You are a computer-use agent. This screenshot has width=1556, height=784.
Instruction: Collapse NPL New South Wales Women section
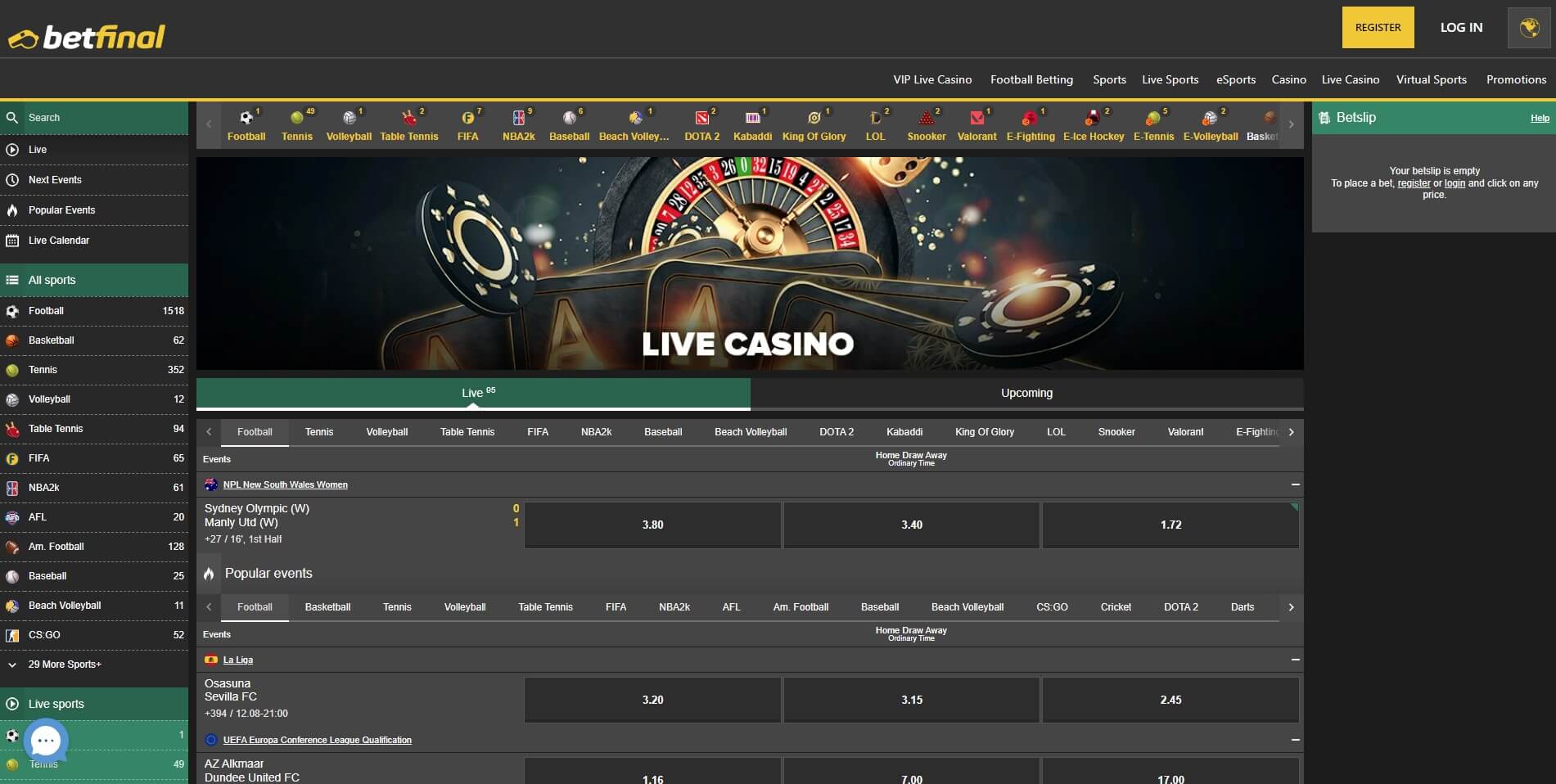point(1295,484)
